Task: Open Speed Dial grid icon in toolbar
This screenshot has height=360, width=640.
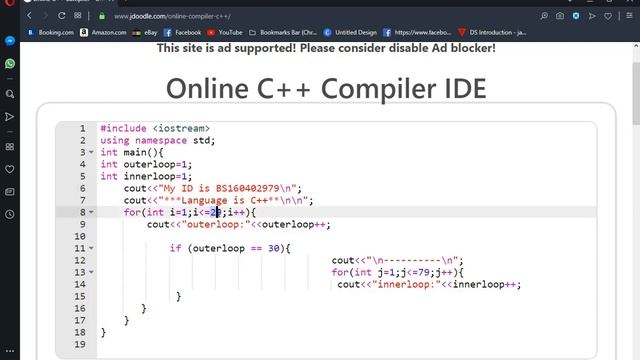Action: [78, 16]
